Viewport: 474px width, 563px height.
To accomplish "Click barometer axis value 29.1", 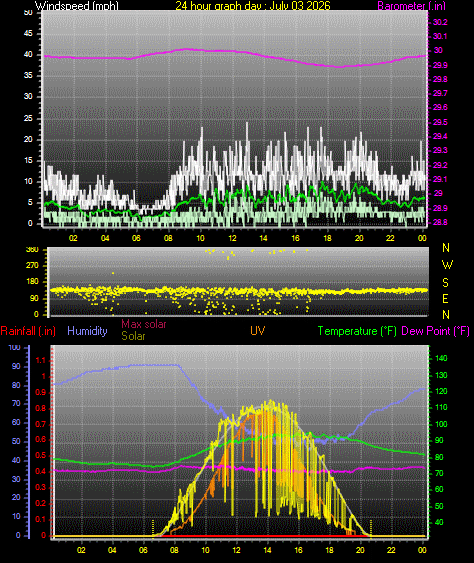I will point(440,179).
